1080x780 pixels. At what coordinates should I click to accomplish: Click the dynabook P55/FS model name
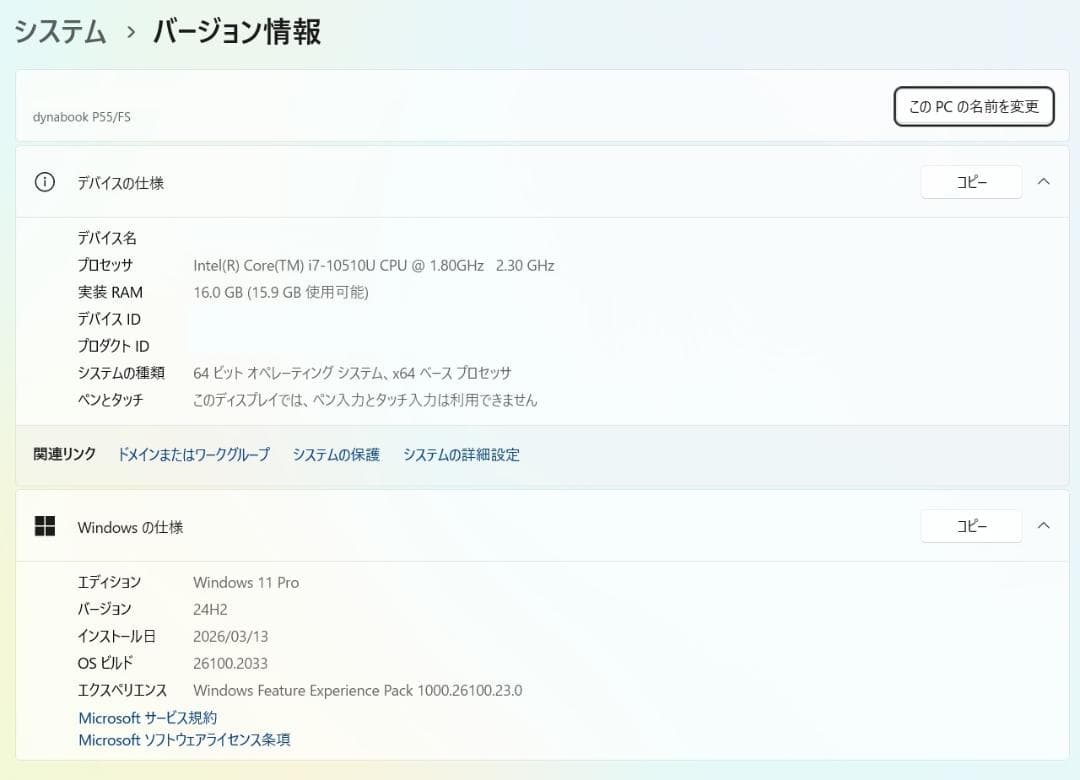pyautogui.click(x=82, y=117)
